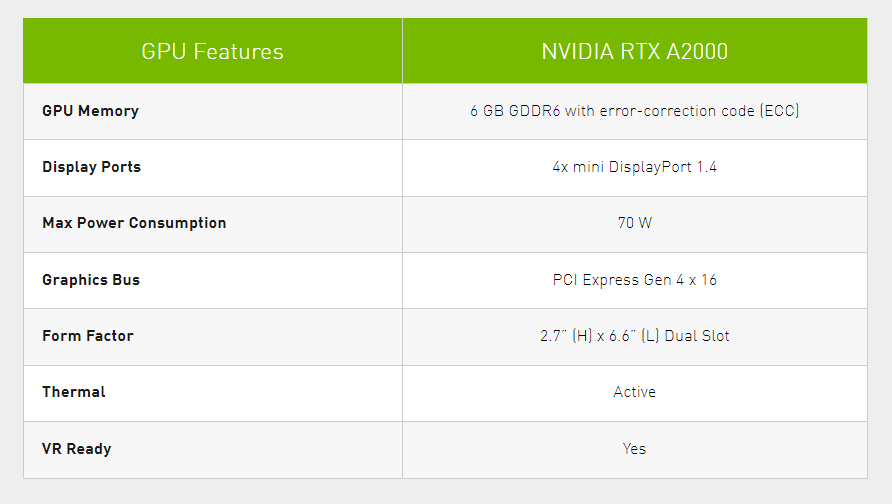Click the 6 GB GDDR6 memory value

tap(634, 110)
